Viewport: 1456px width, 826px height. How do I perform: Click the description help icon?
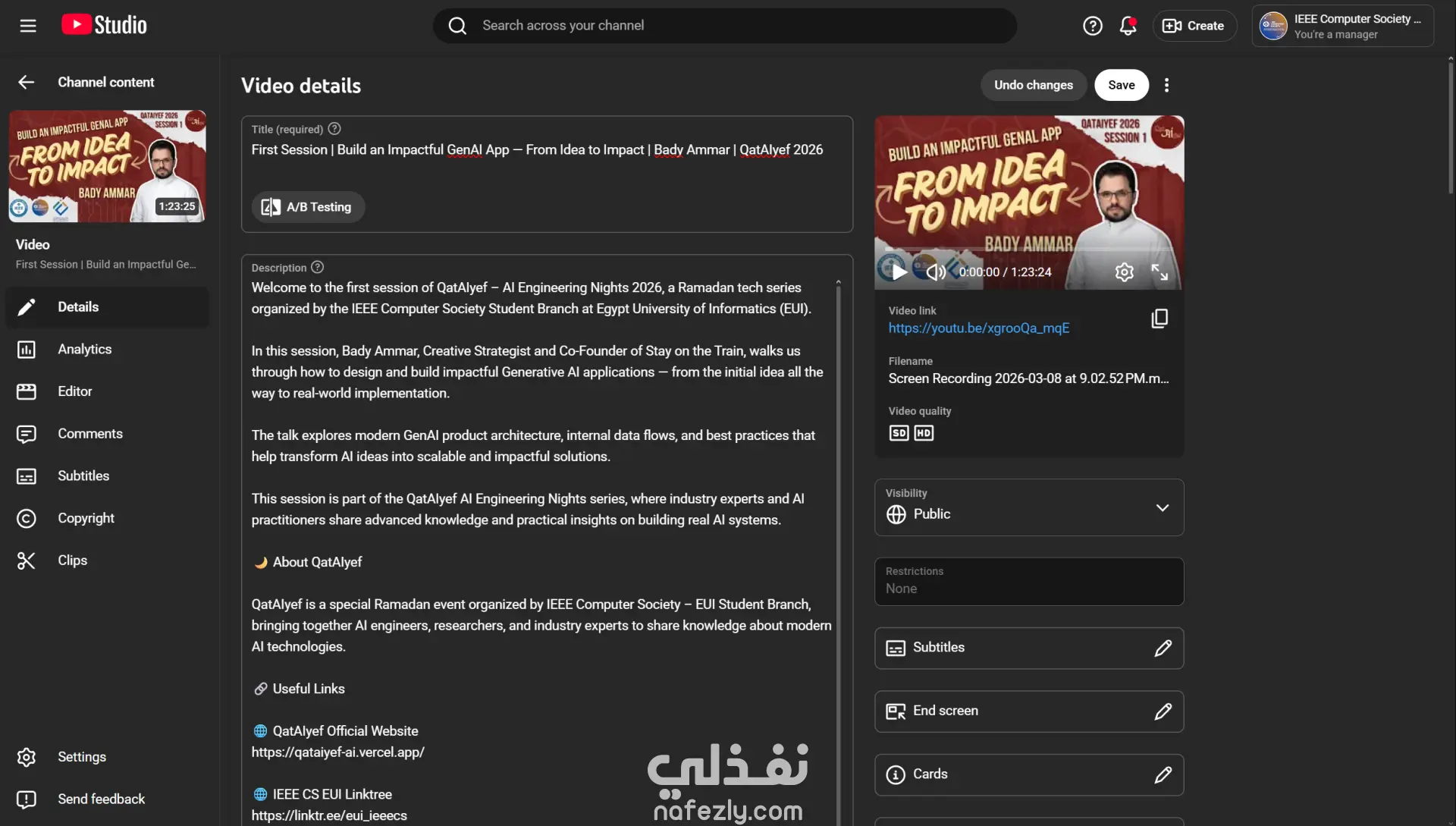pyautogui.click(x=318, y=267)
